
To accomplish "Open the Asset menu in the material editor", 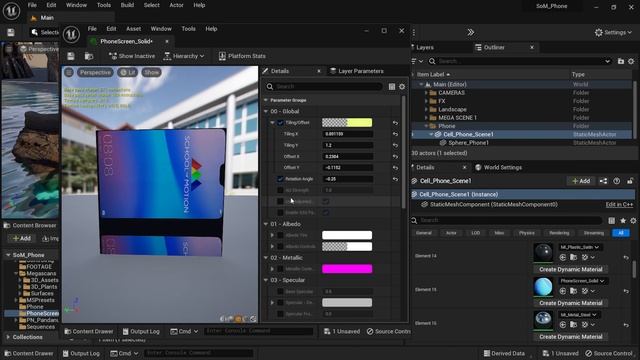I will pyautogui.click(x=133, y=29).
